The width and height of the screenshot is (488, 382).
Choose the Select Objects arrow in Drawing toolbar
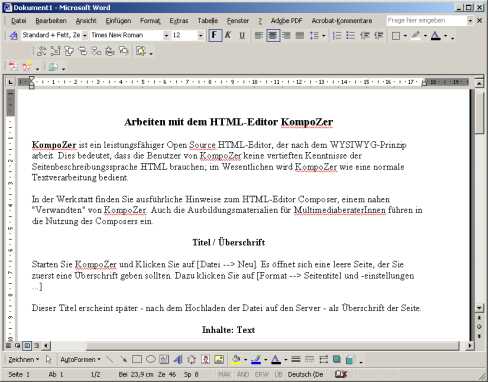(49, 359)
